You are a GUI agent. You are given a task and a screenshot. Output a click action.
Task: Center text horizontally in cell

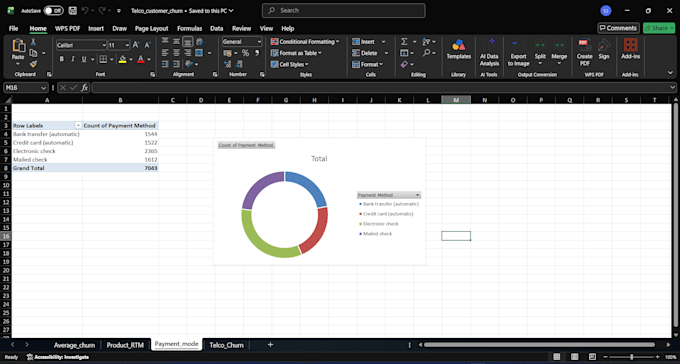click(177, 52)
